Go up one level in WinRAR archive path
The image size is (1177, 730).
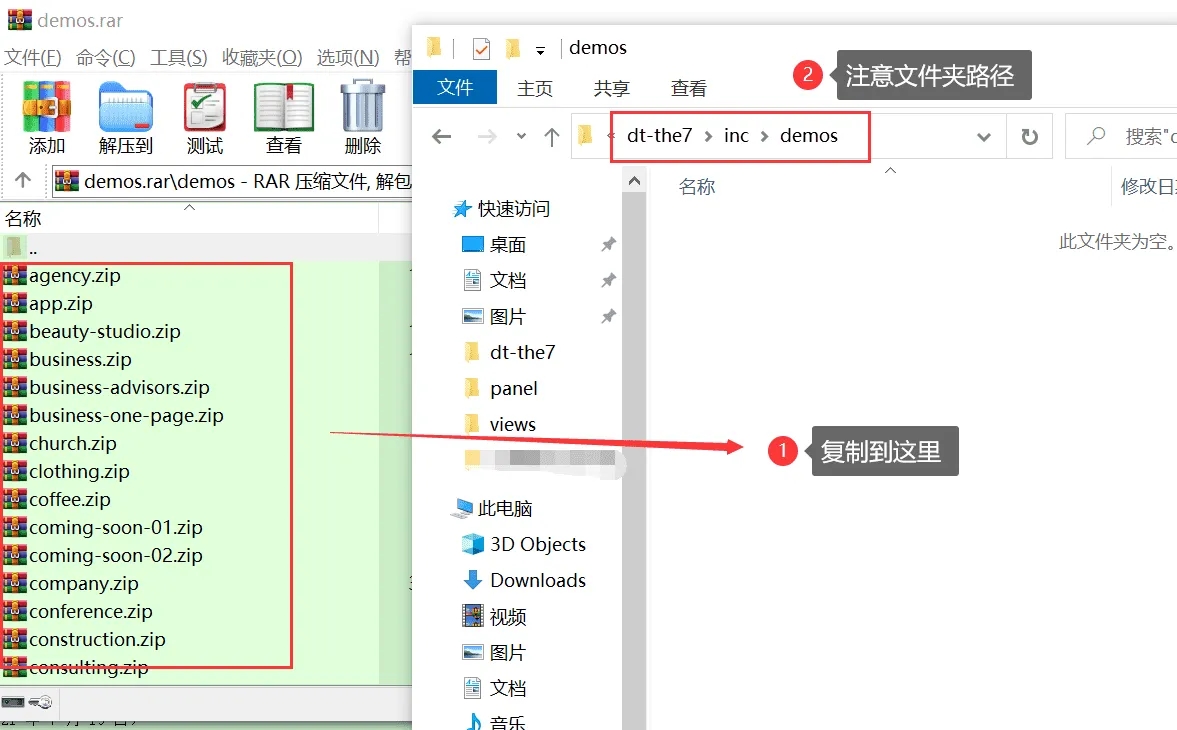[23, 180]
